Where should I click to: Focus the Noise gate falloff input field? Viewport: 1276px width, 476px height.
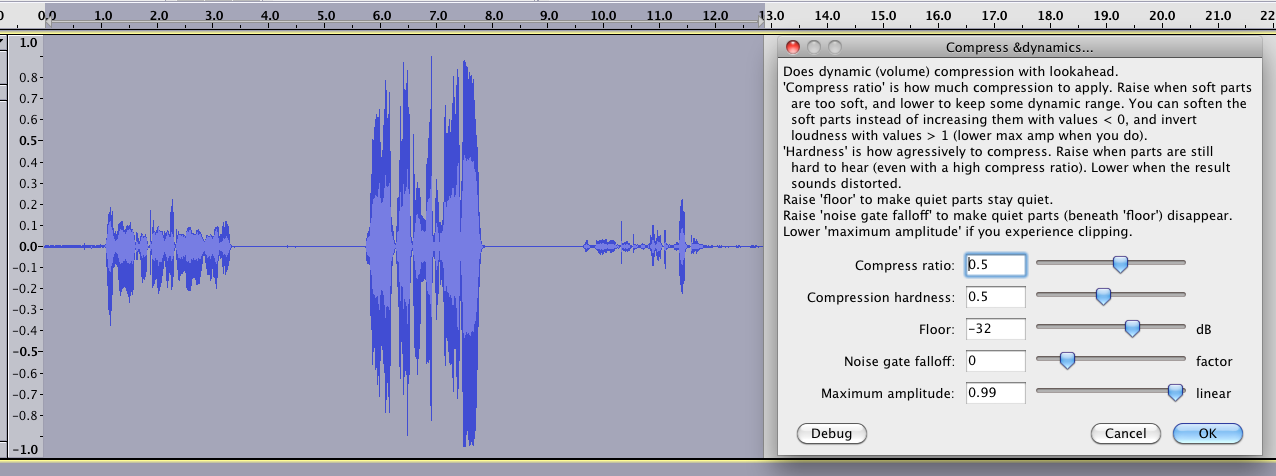pos(996,361)
